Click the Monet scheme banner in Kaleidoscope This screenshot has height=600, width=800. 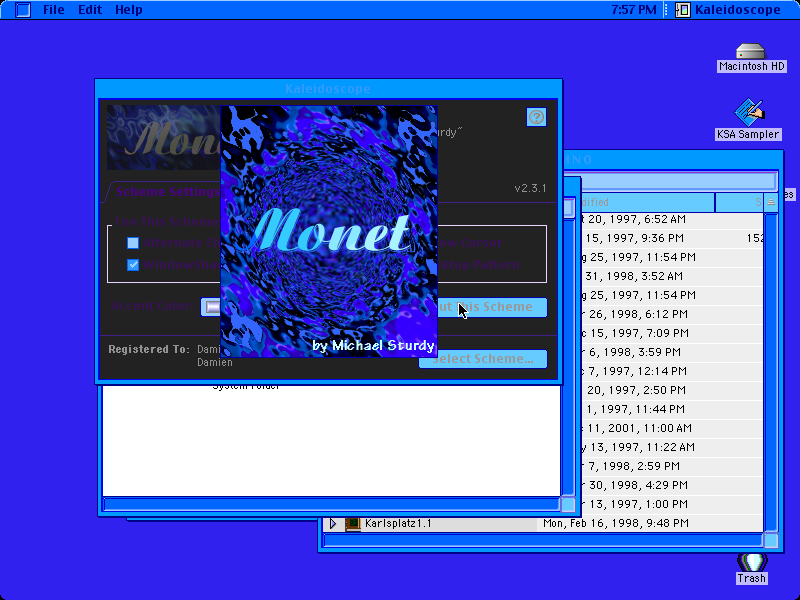(164, 137)
